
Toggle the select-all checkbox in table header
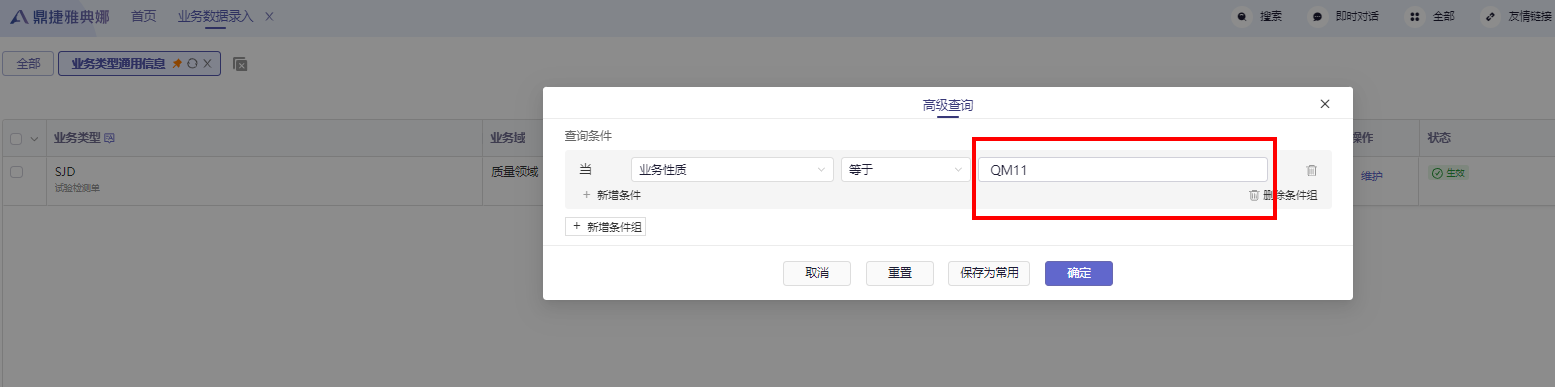pyautogui.click(x=16, y=138)
